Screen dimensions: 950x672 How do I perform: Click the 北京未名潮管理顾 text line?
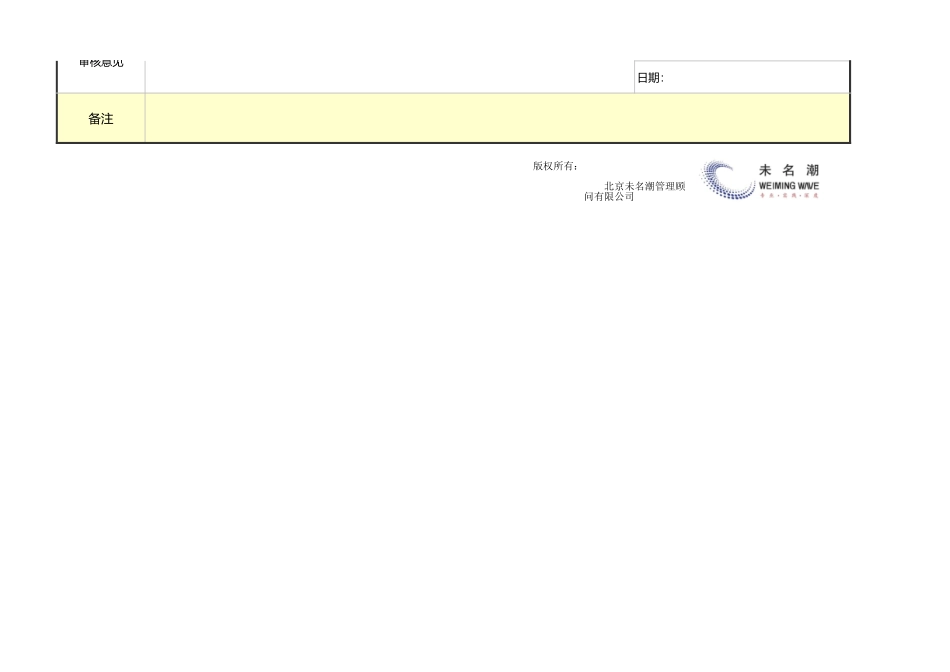644,186
